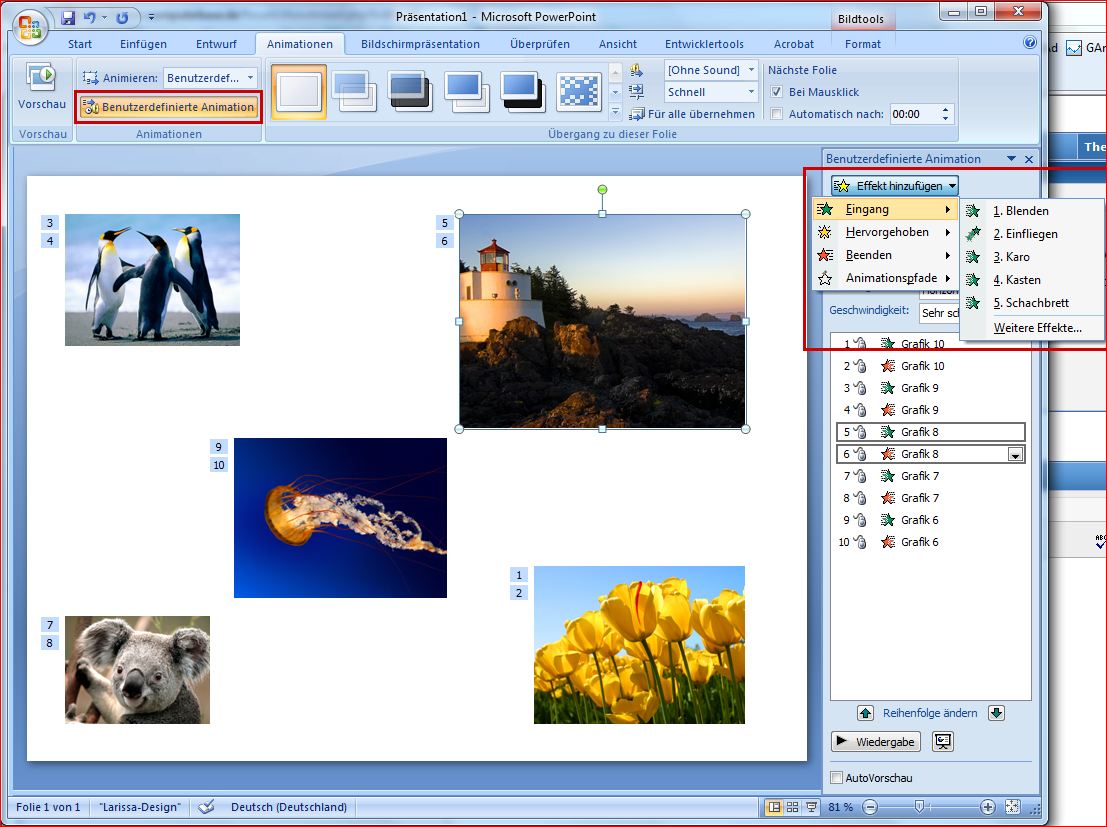Select the penguins picture on the slide

tap(152, 280)
